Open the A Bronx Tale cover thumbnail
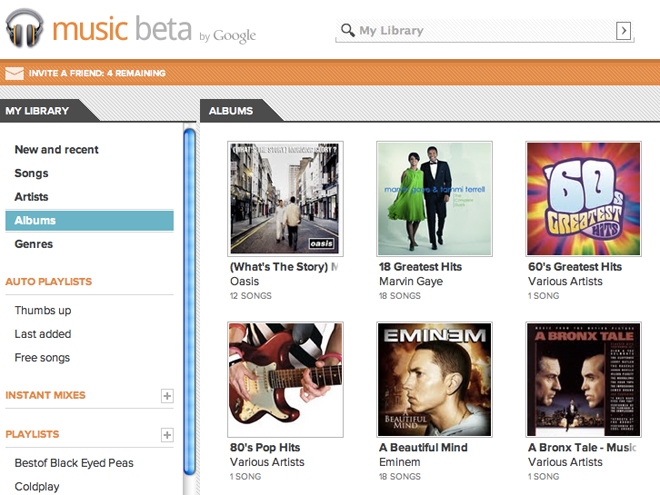The height and width of the screenshot is (495, 660). [583, 380]
